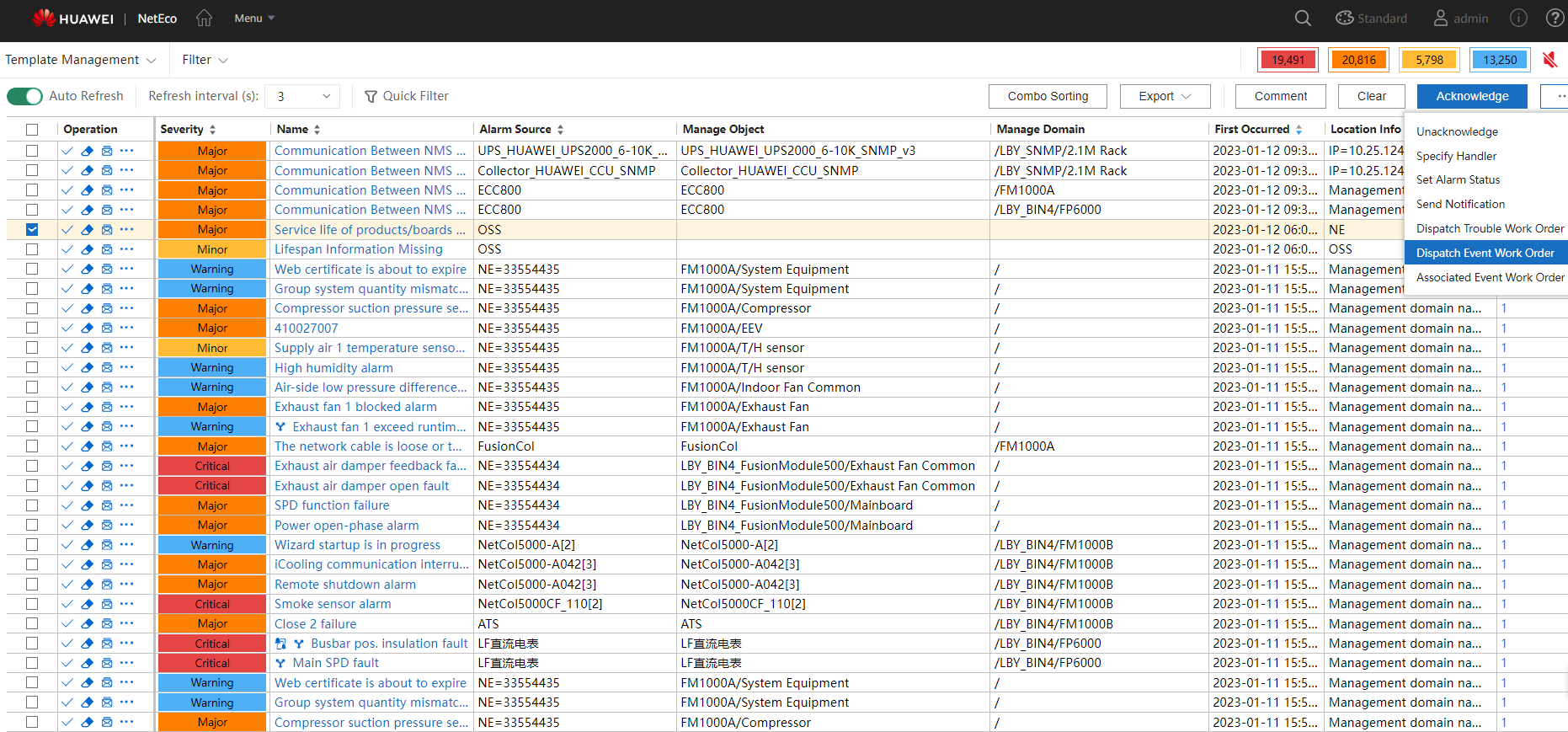1568x732 pixels.
Task: Open more options dots on SPD function failure row
Action: tap(126, 505)
